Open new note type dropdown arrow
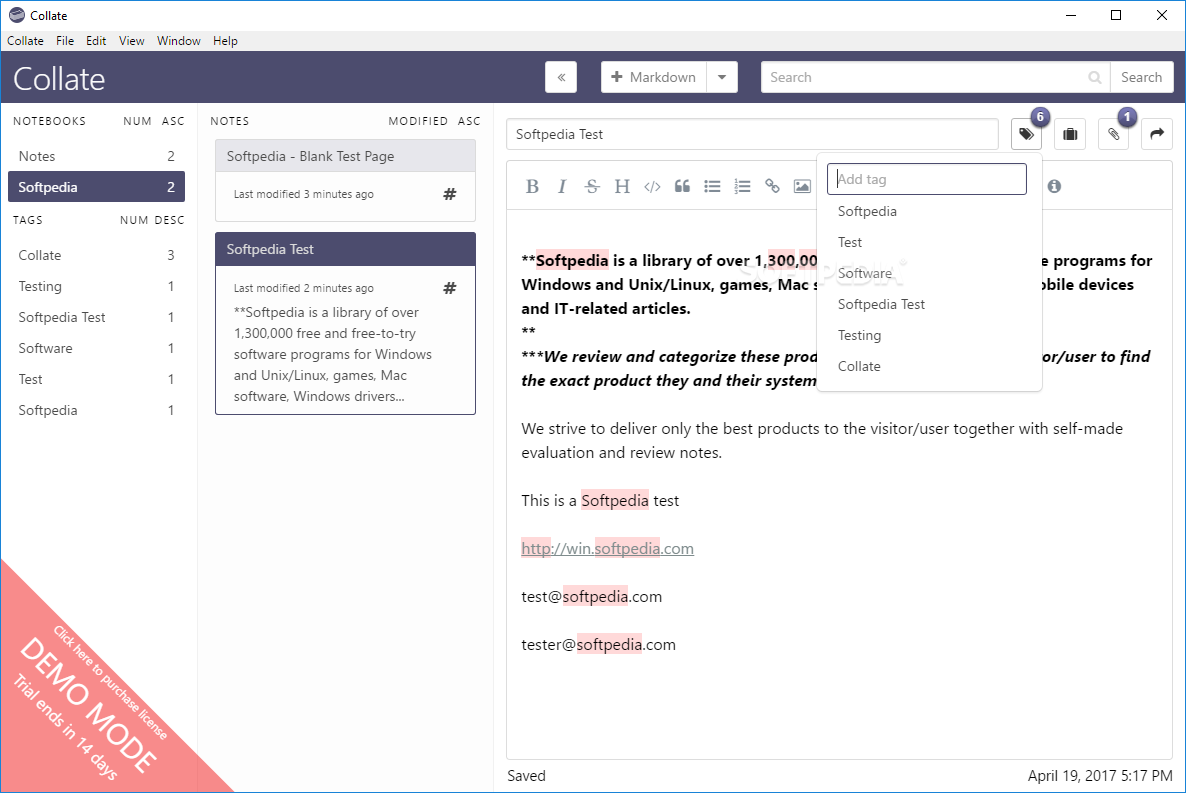The width and height of the screenshot is (1186, 793). pos(722,77)
